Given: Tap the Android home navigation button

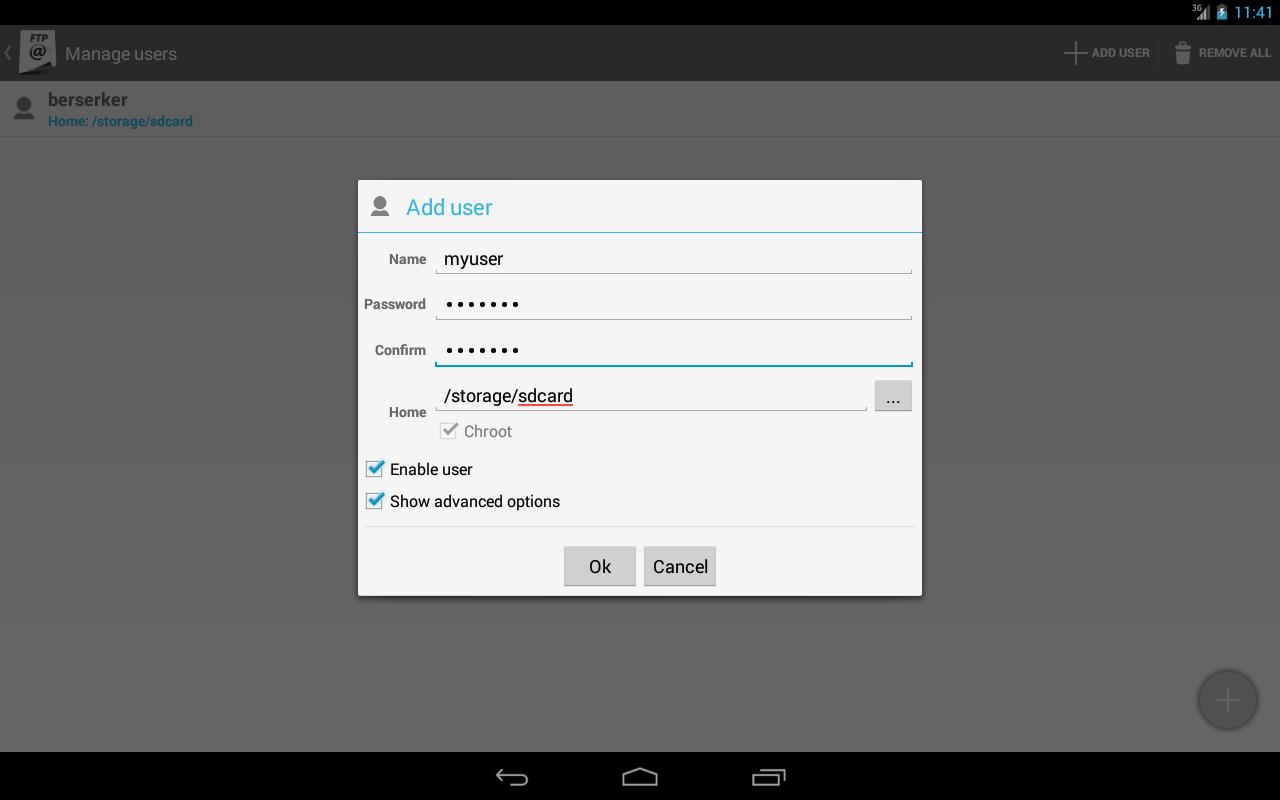Looking at the screenshot, I should tap(640, 777).
